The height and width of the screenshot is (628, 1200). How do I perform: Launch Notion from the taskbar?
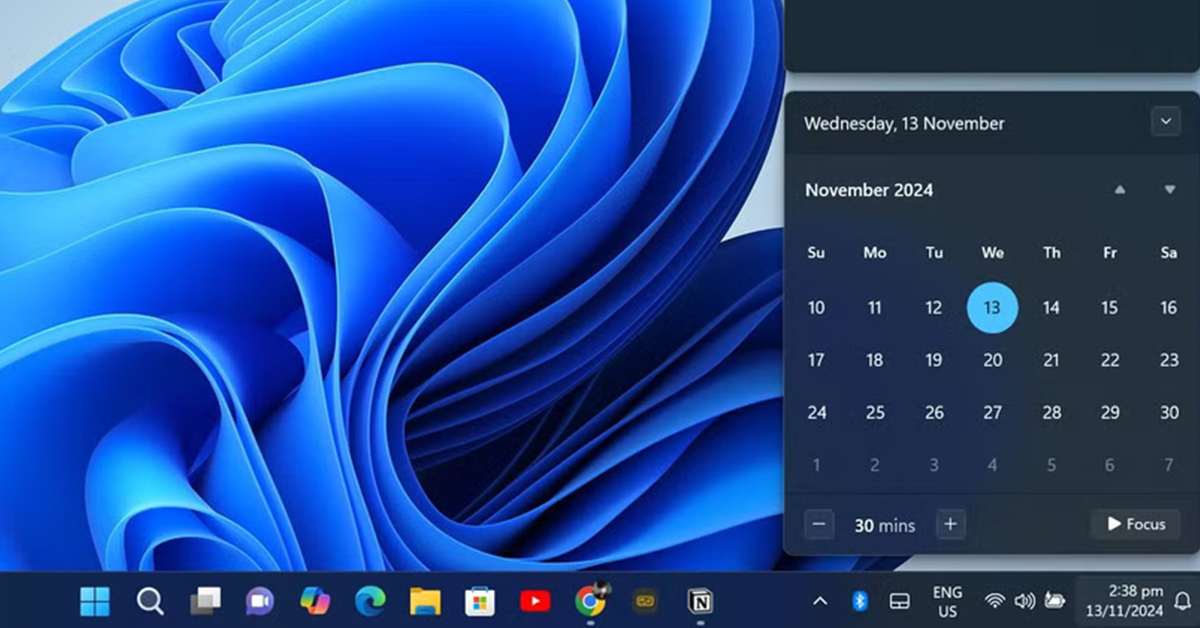click(x=700, y=601)
